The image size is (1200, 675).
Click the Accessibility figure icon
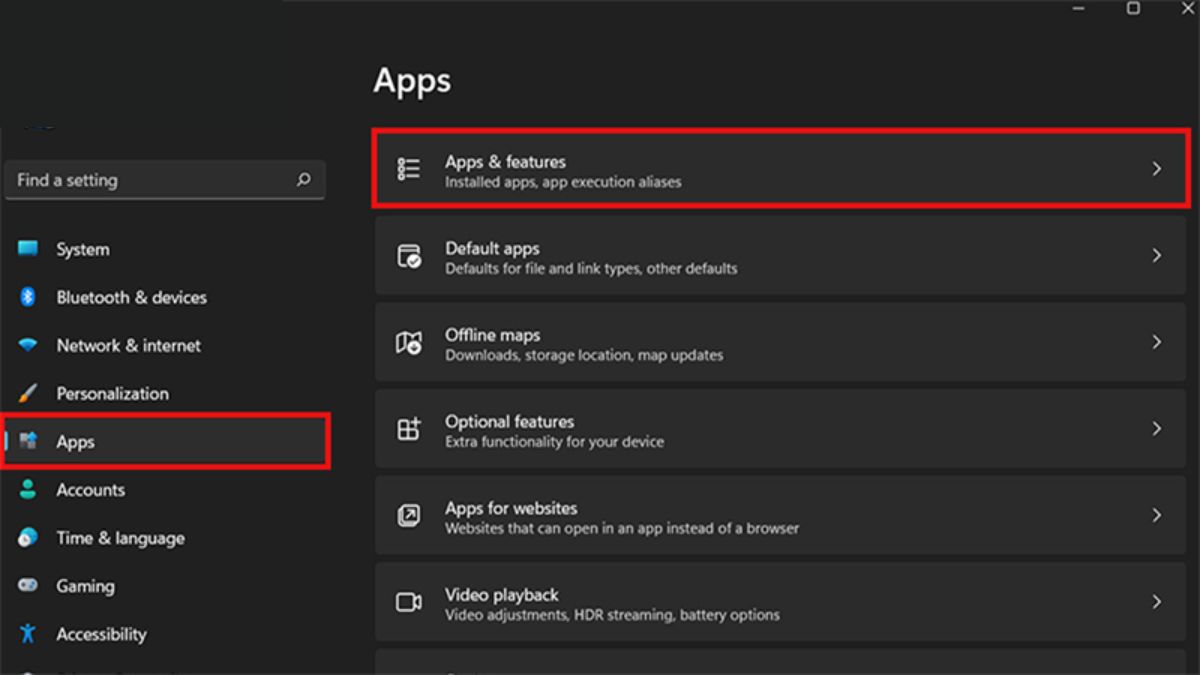point(28,634)
